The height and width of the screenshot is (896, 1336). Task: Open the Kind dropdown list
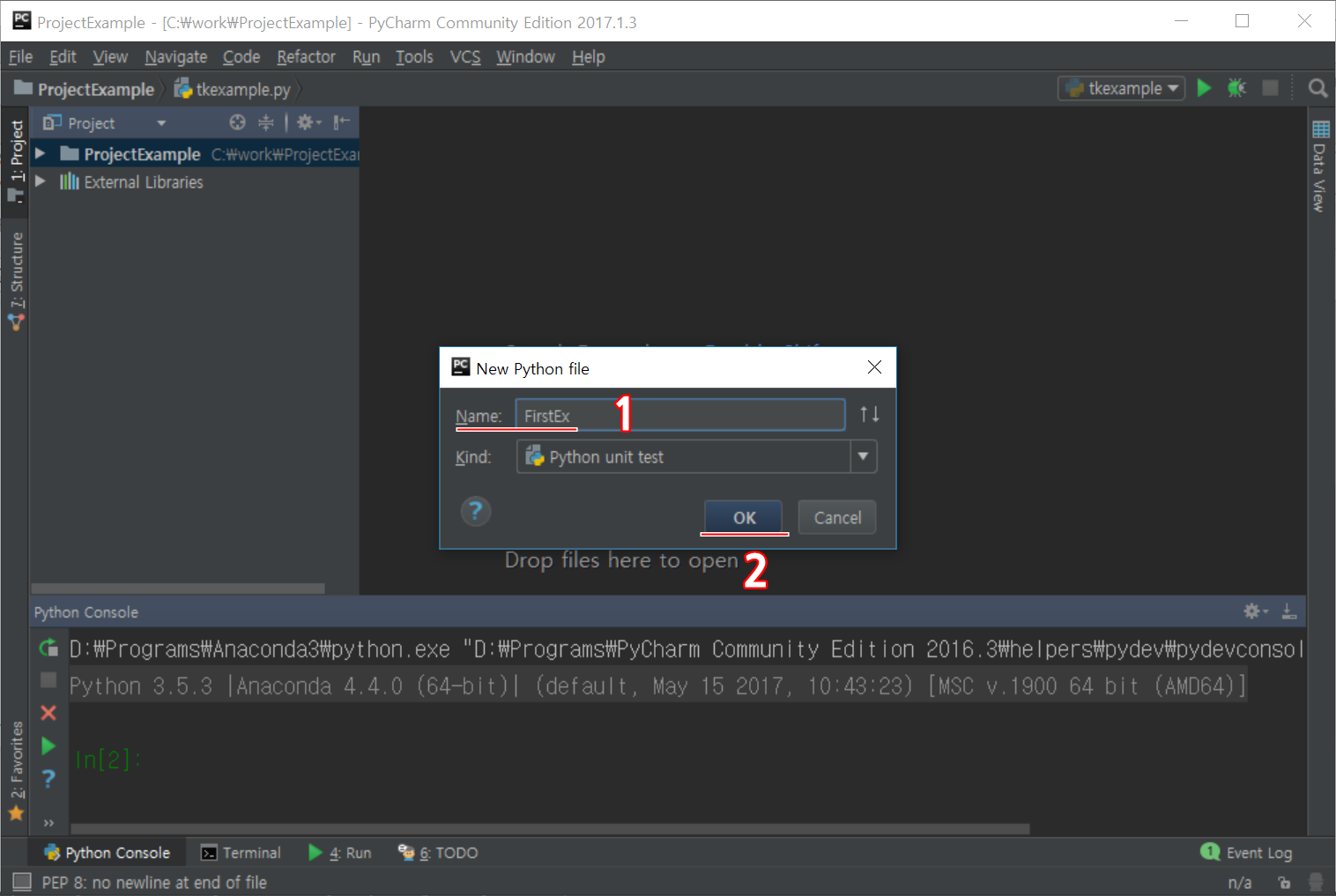pos(863,456)
